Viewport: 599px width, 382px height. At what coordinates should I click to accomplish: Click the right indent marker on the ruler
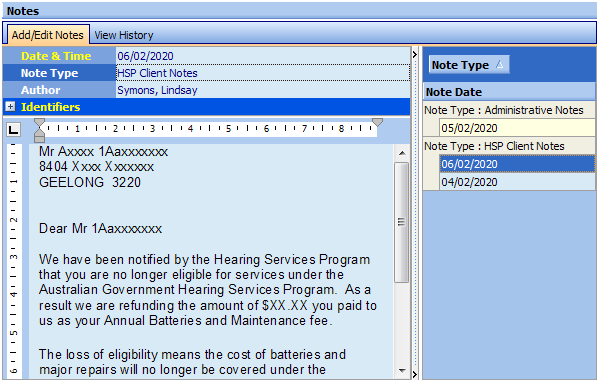click(377, 122)
